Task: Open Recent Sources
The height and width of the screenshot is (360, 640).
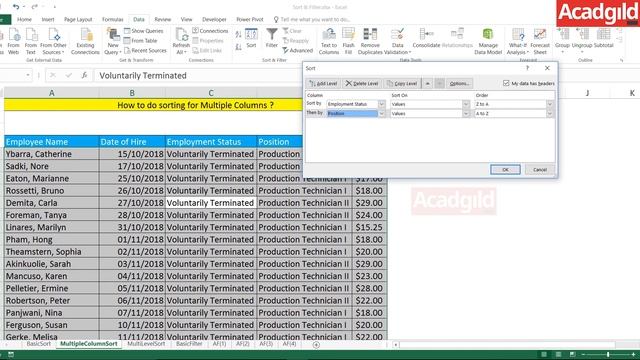Action: [146, 51]
